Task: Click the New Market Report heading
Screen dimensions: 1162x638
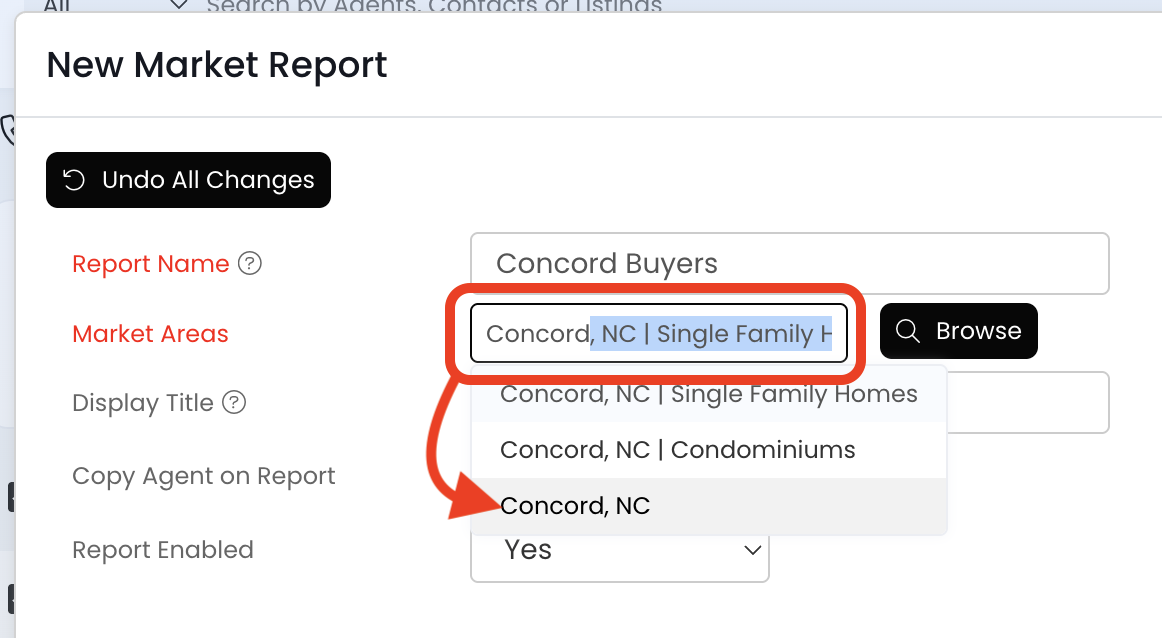Action: [216, 66]
